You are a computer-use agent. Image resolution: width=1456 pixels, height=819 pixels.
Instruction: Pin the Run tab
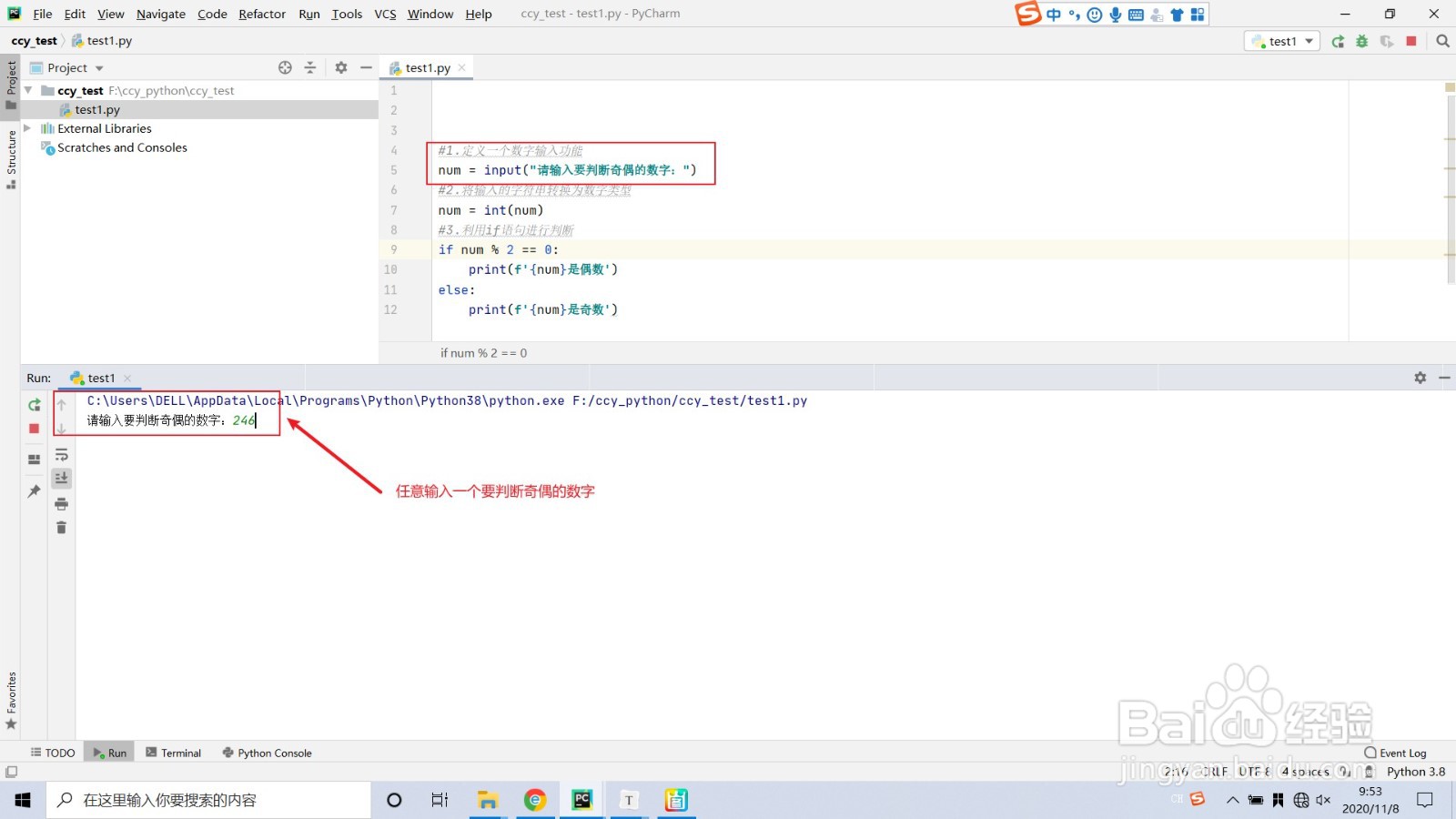35,491
